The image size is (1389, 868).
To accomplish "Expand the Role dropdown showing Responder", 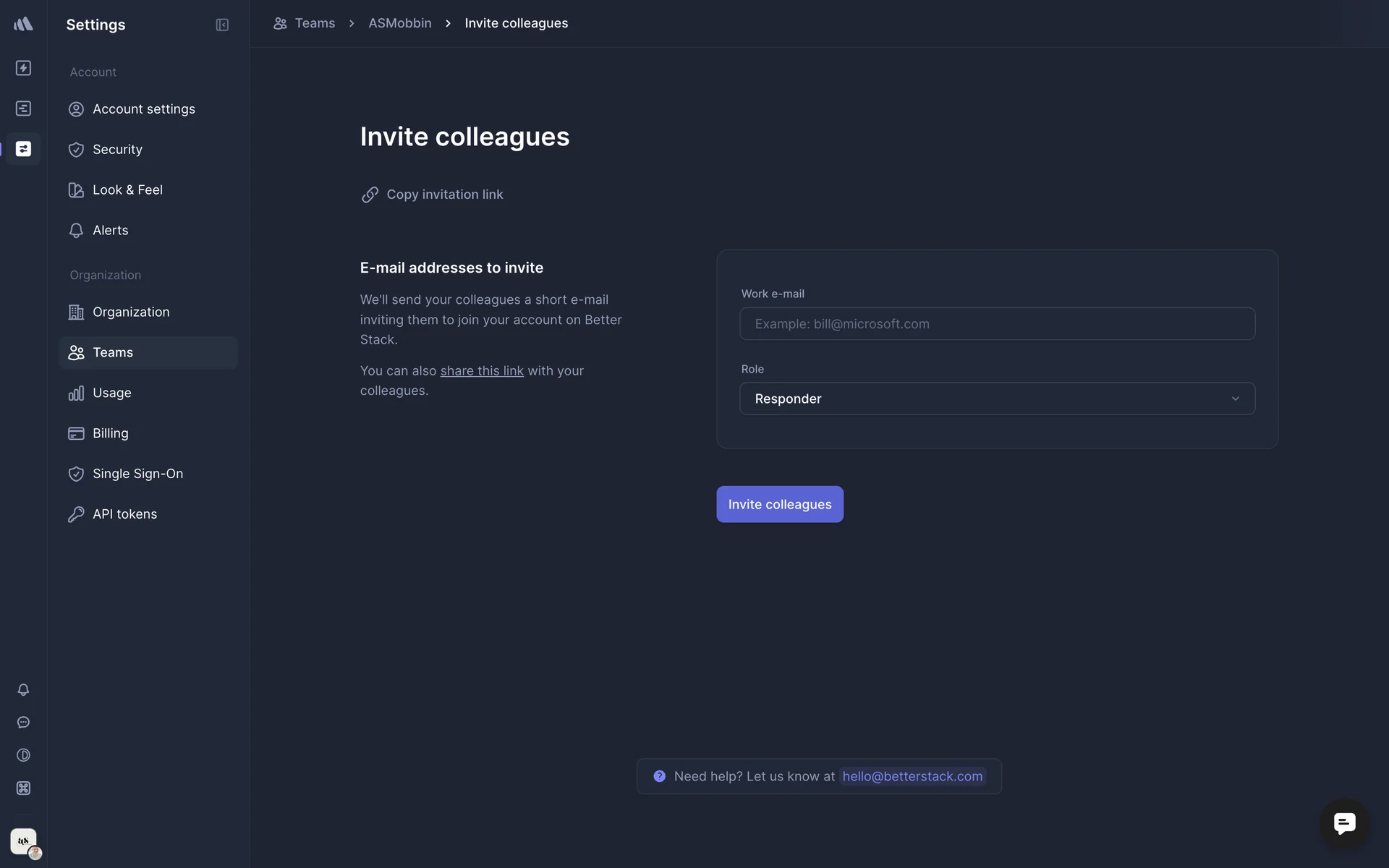I will (x=997, y=399).
